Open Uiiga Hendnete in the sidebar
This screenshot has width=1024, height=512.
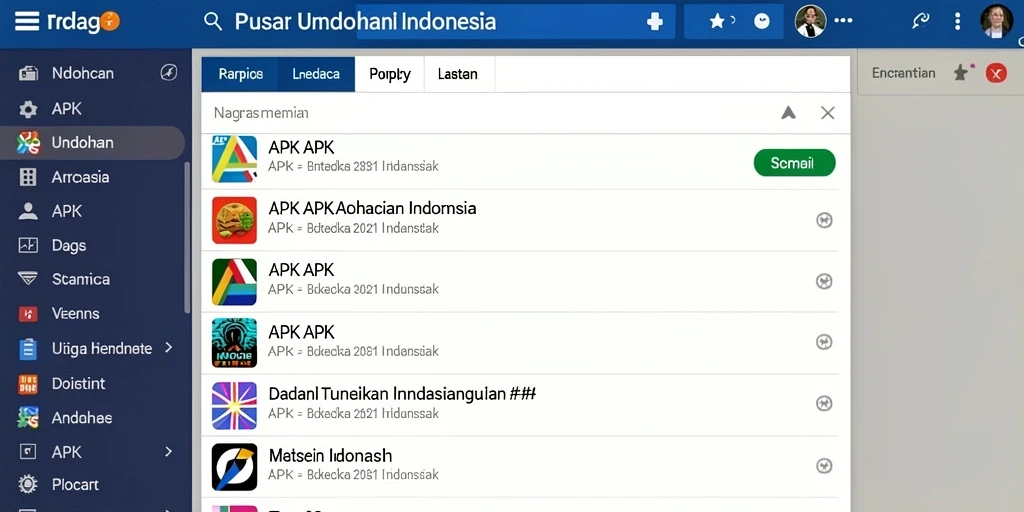[x=101, y=349]
